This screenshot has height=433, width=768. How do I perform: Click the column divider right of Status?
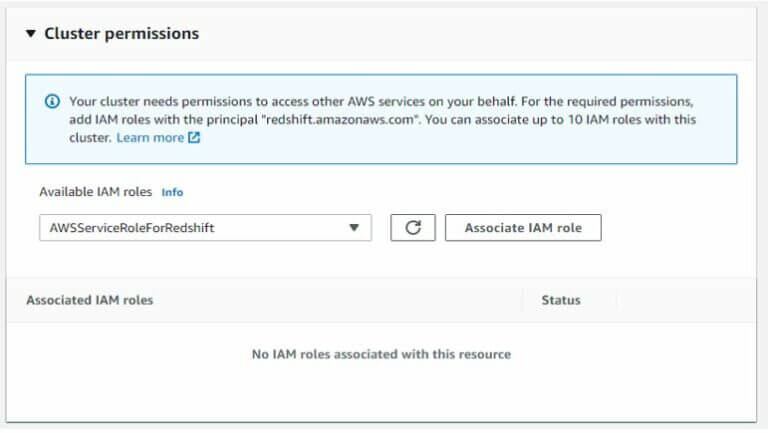(617, 300)
